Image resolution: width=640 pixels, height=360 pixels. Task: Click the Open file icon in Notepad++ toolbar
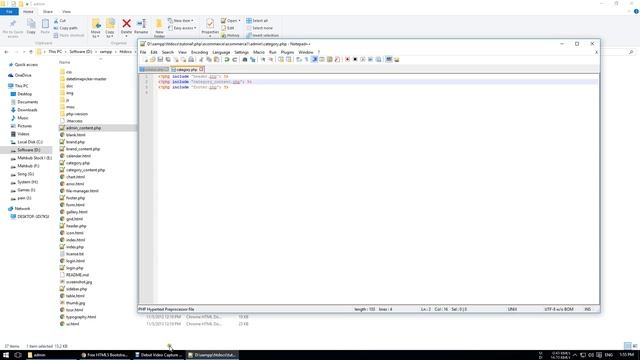[x=152, y=60]
